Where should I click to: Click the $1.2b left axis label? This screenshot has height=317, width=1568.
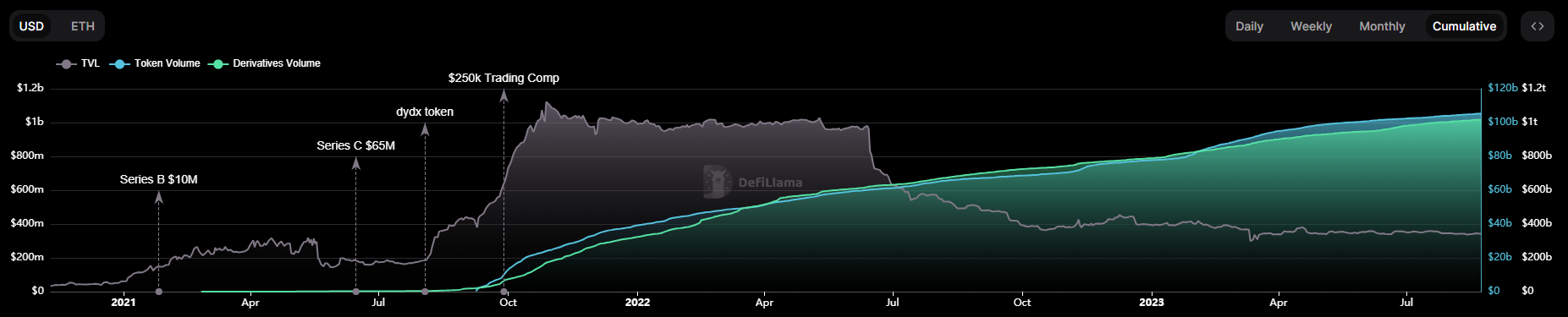pos(30,88)
